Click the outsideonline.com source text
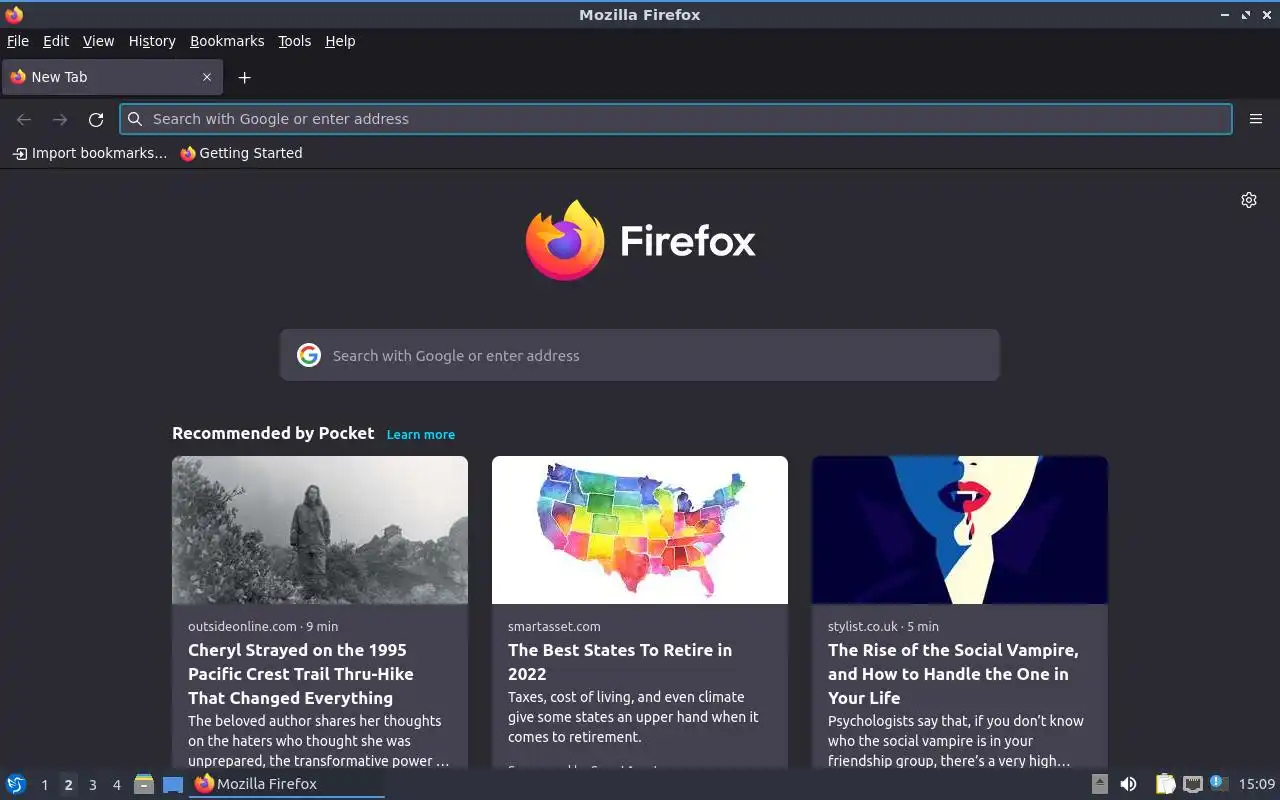Screen dimensions: 1280x800 tap(242, 626)
